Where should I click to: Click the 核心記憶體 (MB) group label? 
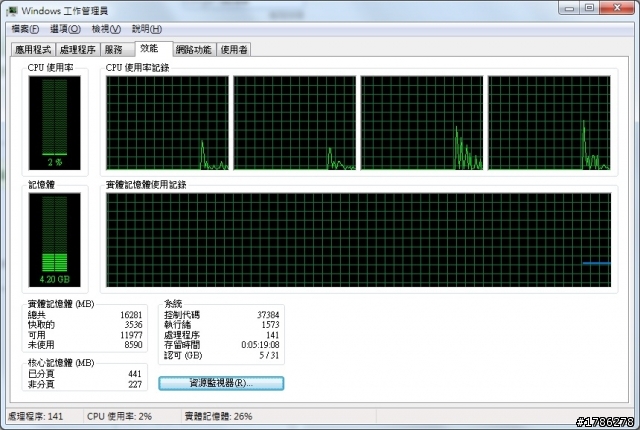click(x=61, y=363)
